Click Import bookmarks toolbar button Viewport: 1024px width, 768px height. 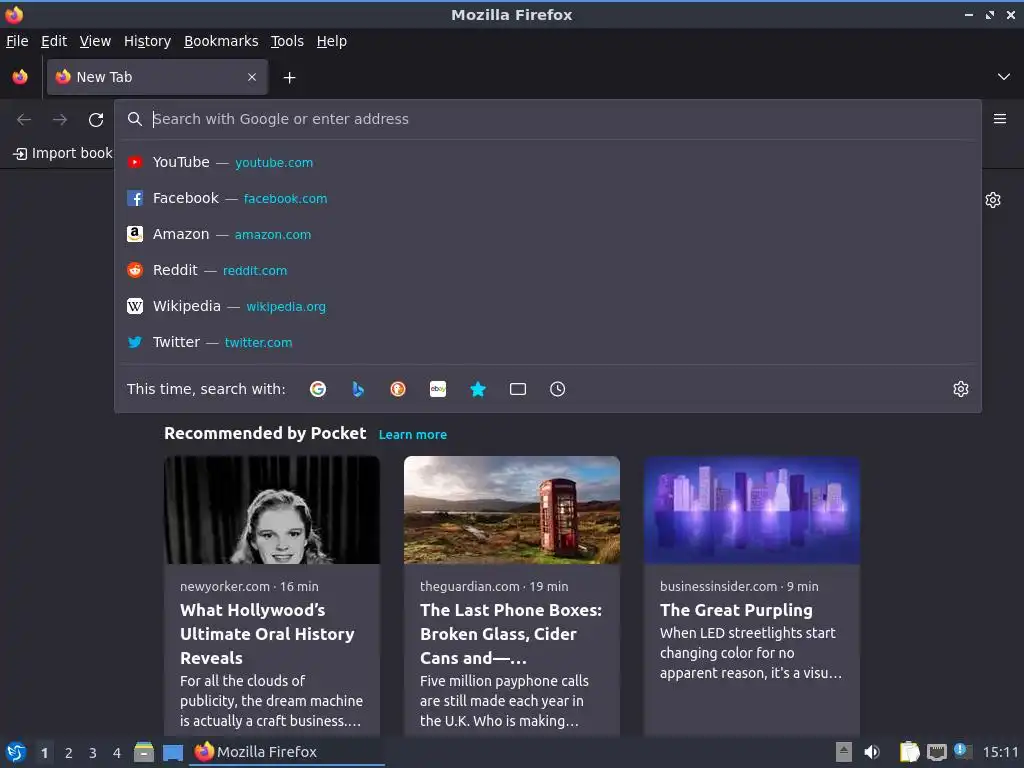pyautogui.click(x=63, y=153)
